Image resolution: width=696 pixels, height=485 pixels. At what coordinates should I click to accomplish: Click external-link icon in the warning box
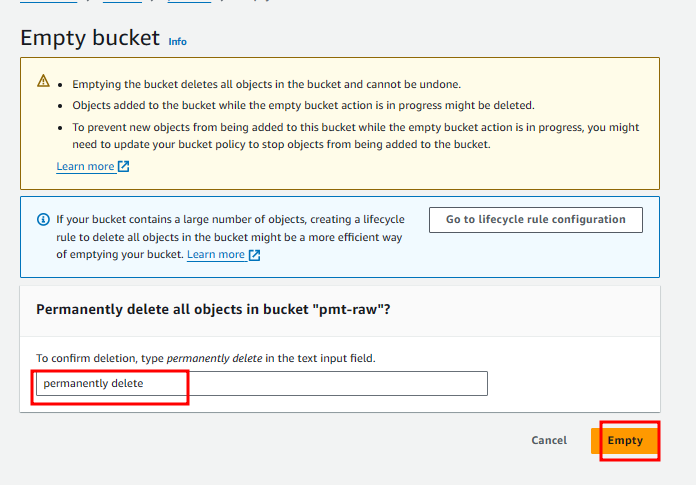123,166
